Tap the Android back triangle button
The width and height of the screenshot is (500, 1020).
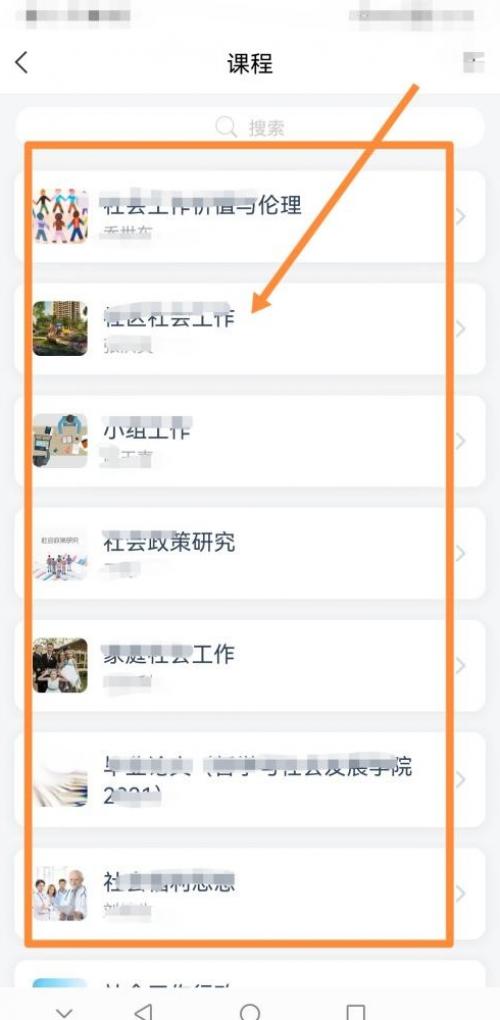coord(143,1012)
